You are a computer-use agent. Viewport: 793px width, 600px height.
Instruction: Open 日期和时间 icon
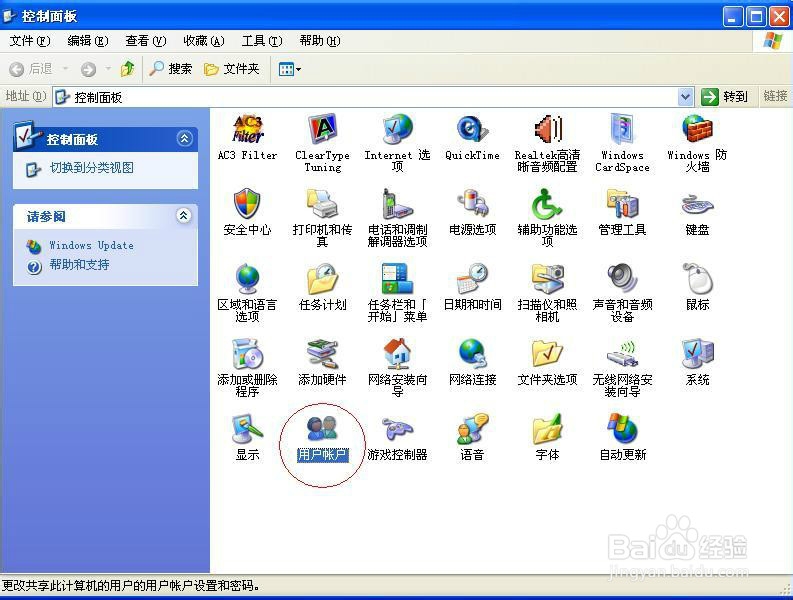472,279
